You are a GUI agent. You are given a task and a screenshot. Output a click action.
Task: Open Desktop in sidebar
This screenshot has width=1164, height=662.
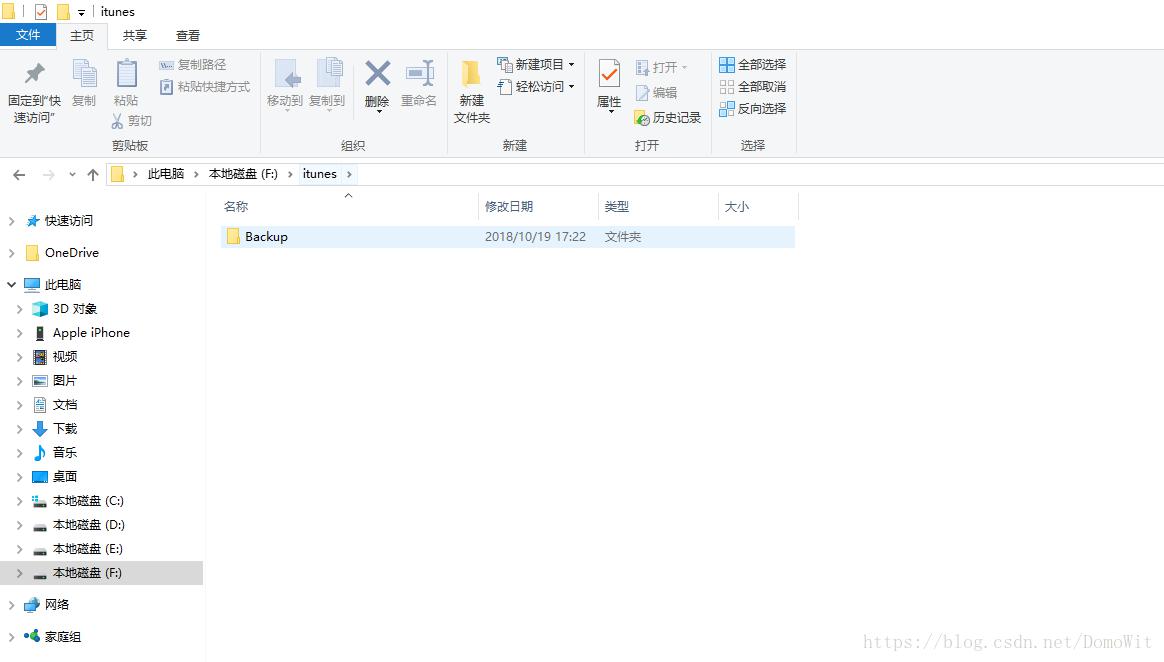click(56, 476)
